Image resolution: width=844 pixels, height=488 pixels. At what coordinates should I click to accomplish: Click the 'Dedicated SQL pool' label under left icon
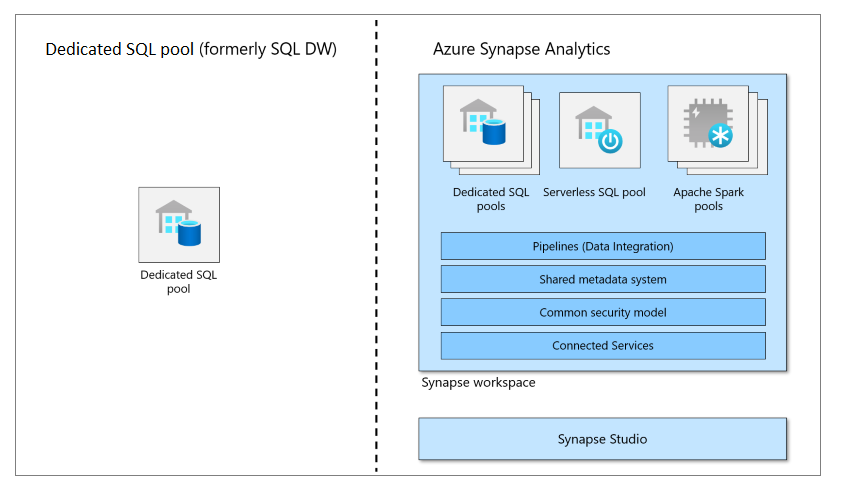(179, 281)
